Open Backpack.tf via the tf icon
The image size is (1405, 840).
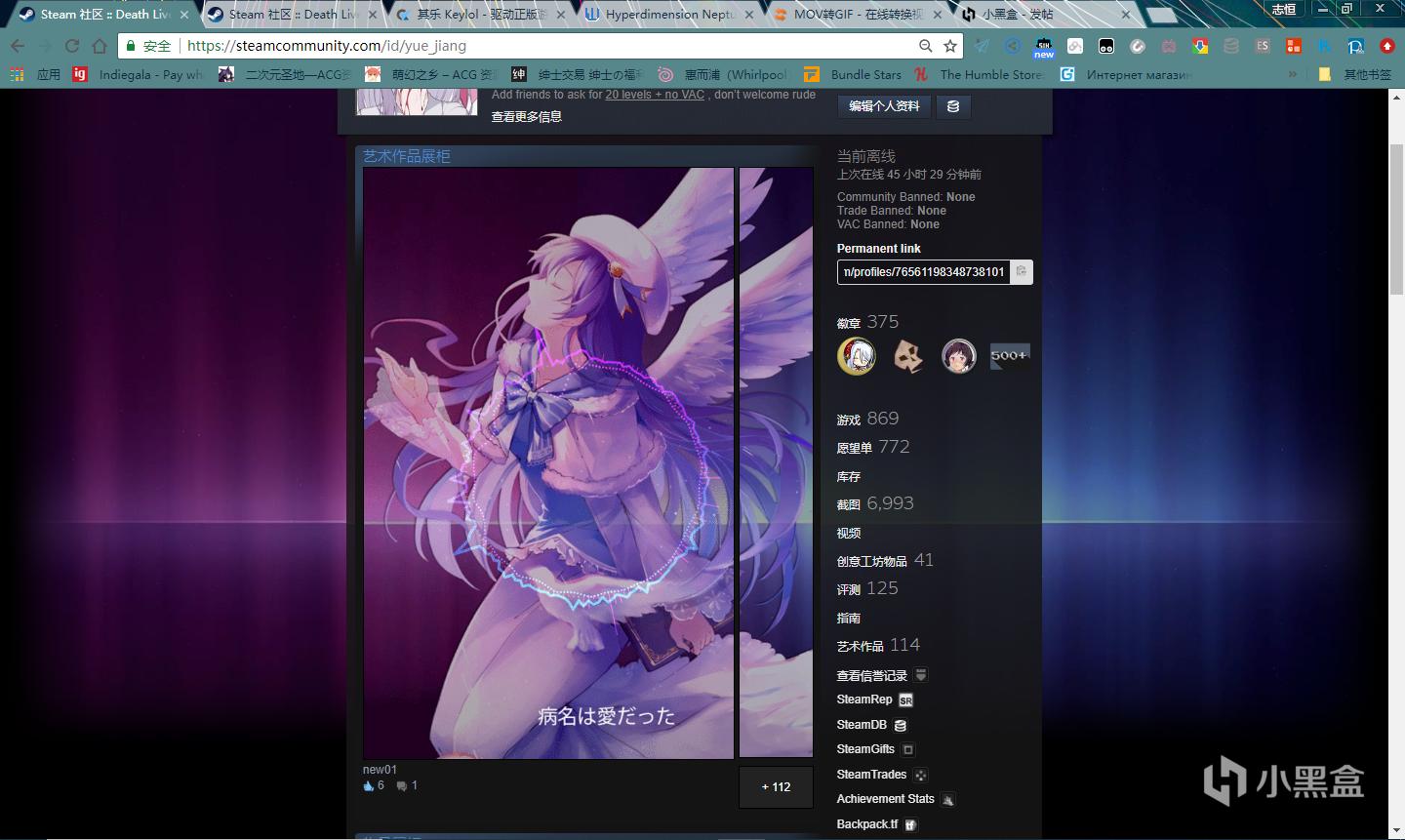click(908, 823)
